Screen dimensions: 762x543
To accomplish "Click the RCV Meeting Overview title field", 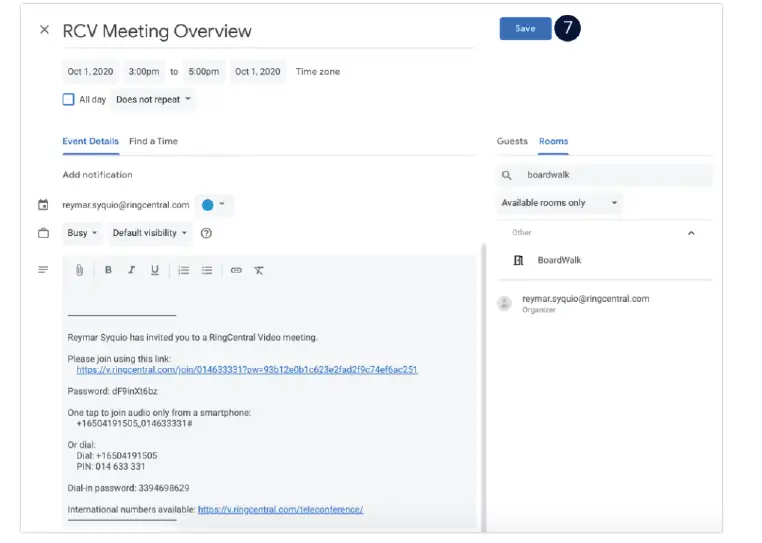I will (268, 32).
